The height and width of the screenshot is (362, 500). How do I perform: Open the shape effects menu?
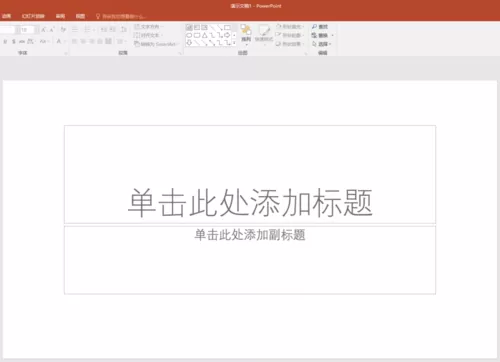[x=290, y=44]
